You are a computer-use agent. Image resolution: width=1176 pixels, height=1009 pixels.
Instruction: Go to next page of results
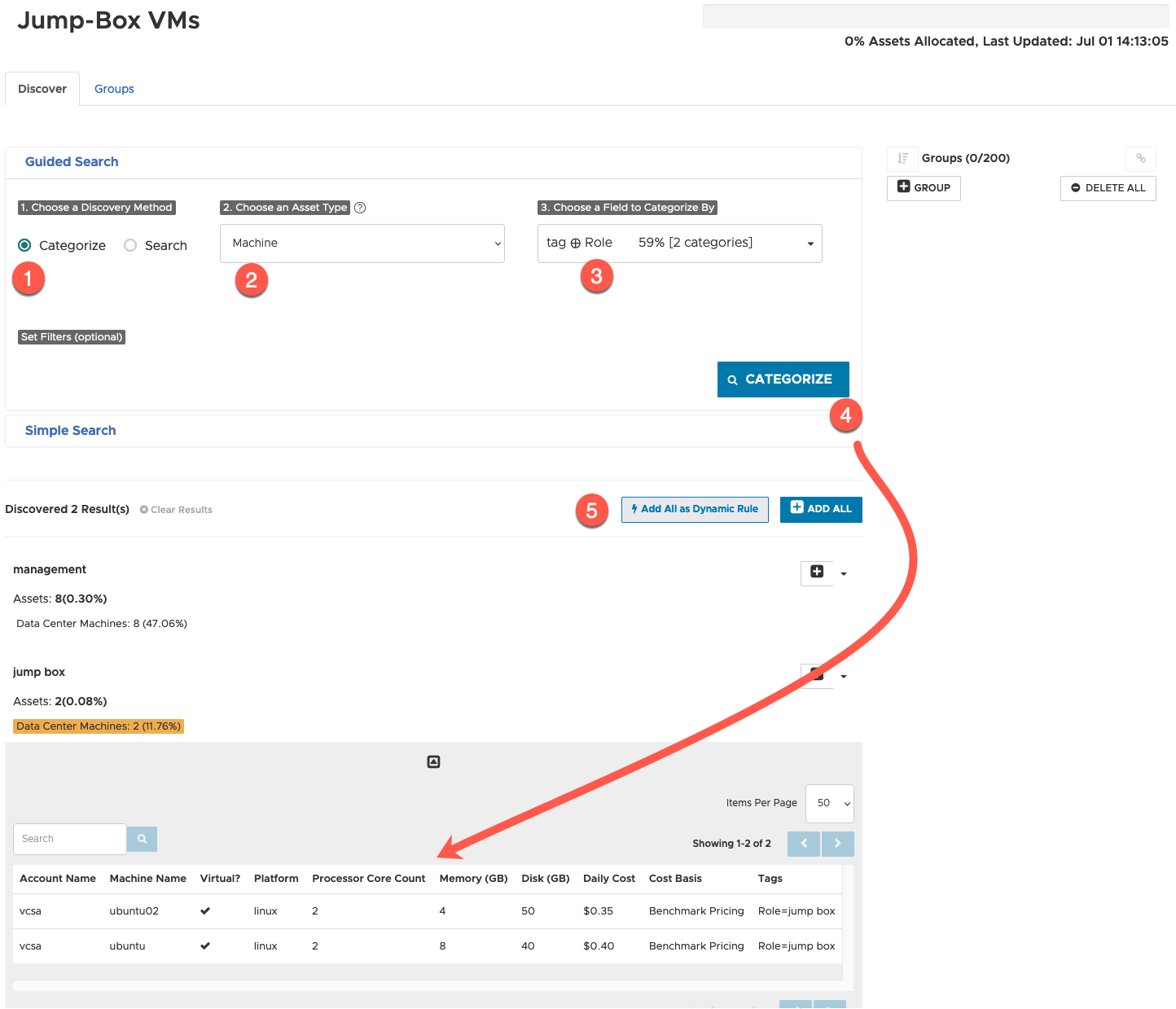pos(838,844)
